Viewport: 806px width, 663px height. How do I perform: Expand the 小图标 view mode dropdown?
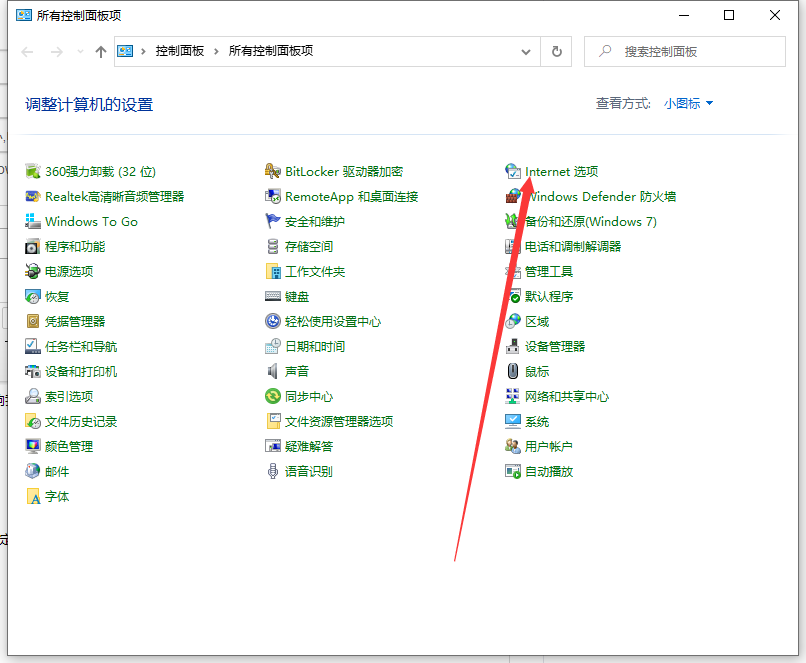click(x=689, y=103)
